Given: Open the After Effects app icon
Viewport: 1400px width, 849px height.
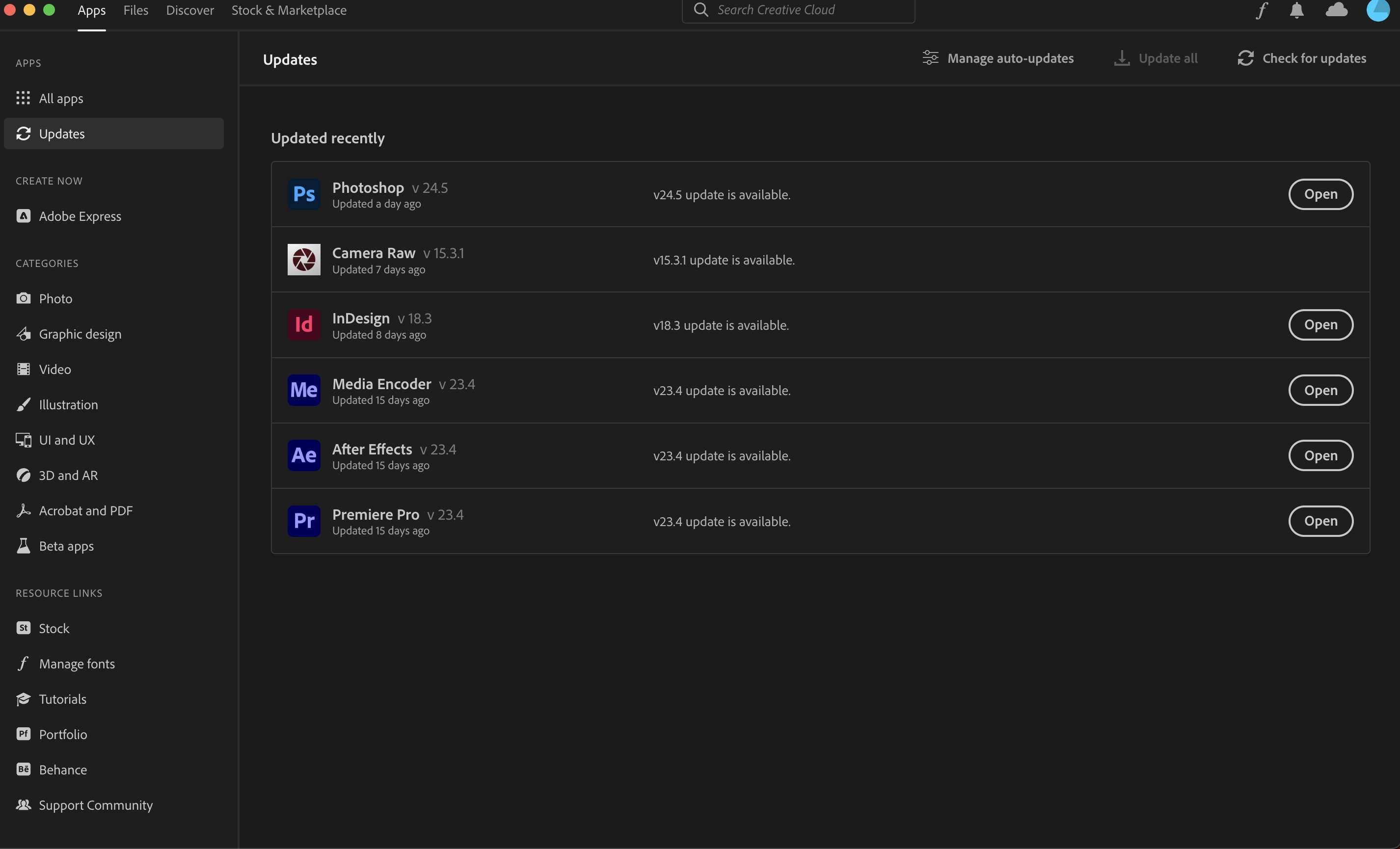Looking at the screenshot, I should [304, 455].
